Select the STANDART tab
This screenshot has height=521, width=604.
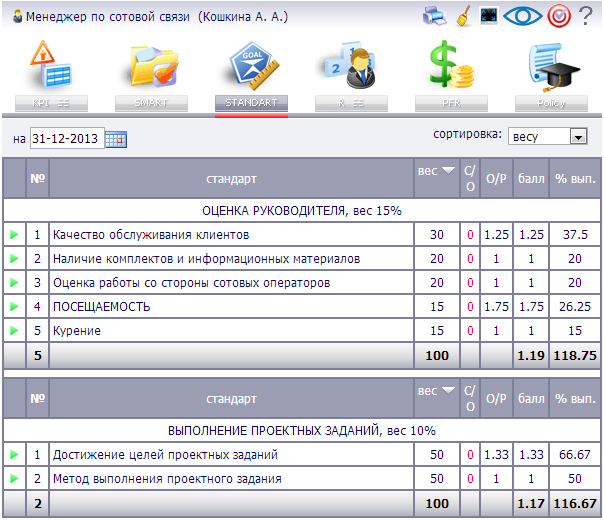pyautogui.click(x=251, y=103)
